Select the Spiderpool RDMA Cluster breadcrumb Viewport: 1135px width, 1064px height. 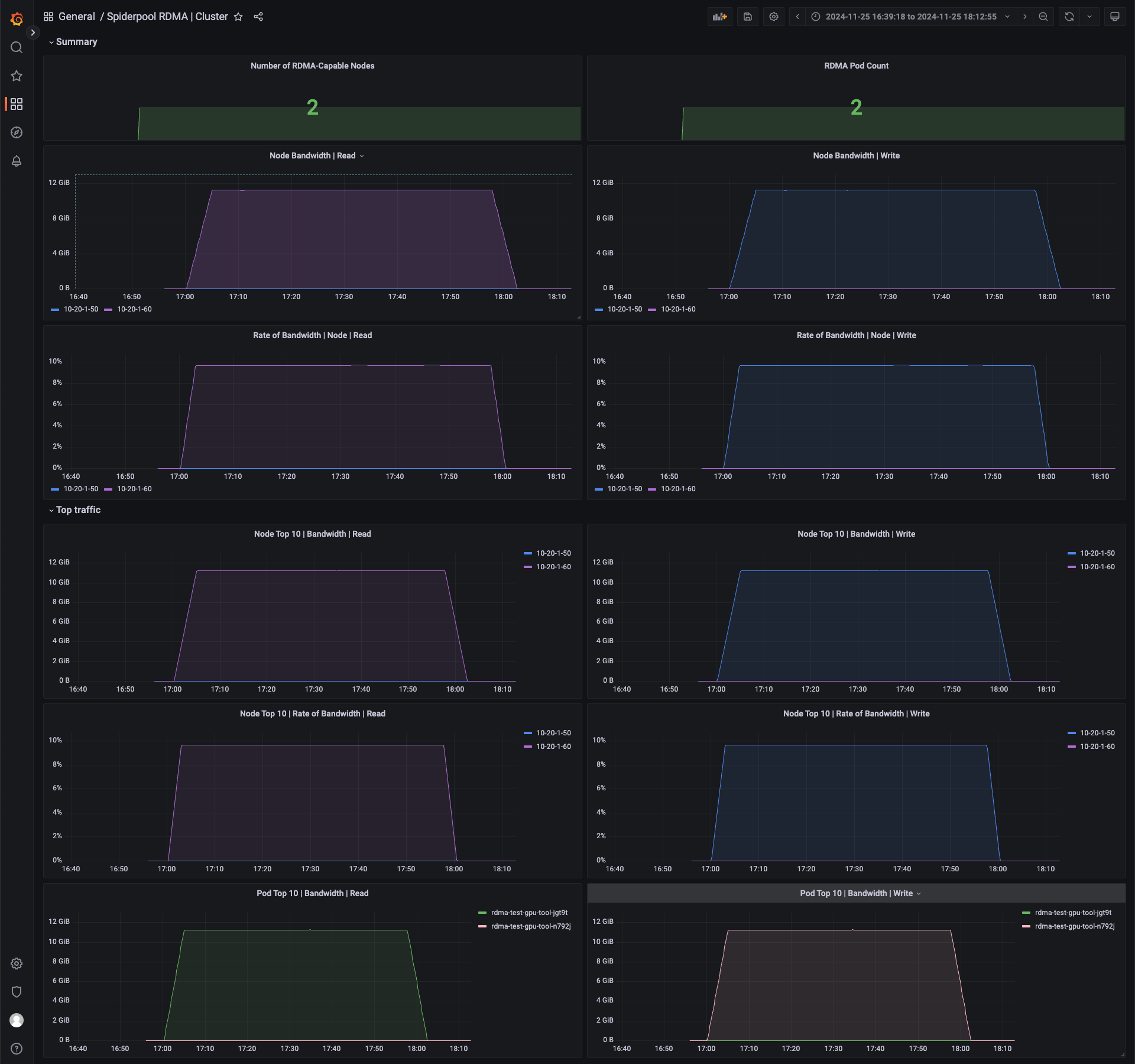click(168, 17)
